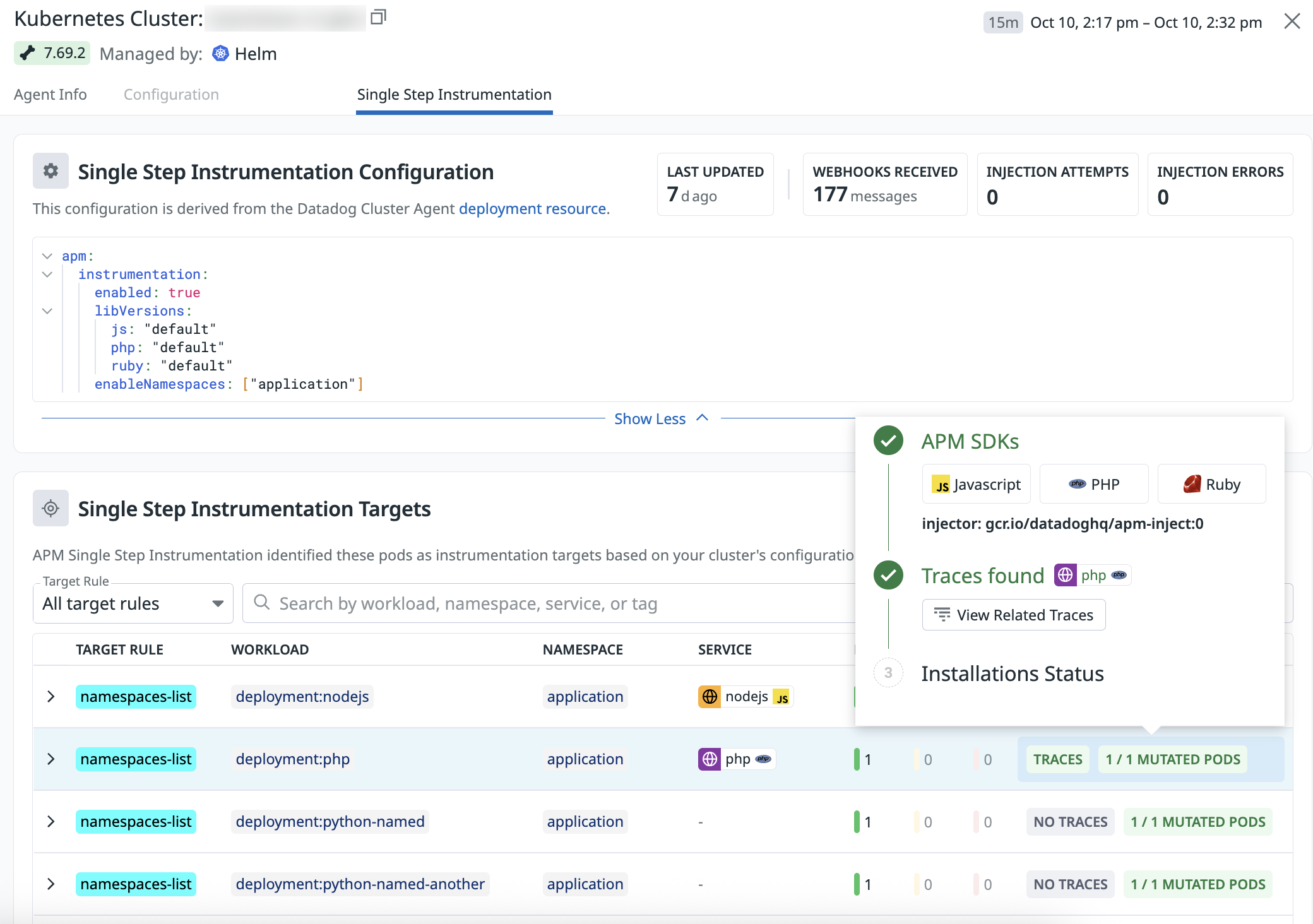This screenshot has height=924, width=1313.
Task: Click the nodejs service tag
Action: 746,697
